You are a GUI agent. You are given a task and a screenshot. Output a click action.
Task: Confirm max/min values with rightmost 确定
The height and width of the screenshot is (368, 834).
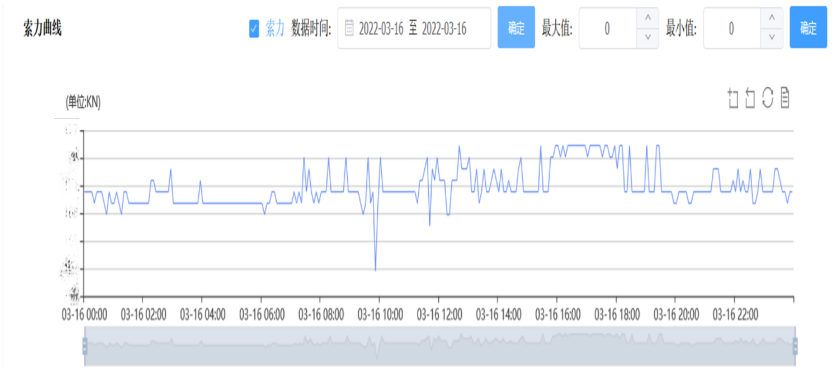808,27
